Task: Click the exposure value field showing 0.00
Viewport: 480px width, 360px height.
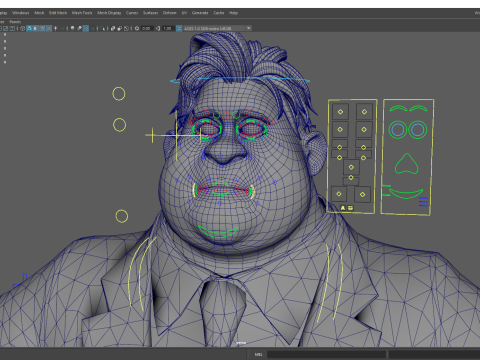Action: [147, 28]
